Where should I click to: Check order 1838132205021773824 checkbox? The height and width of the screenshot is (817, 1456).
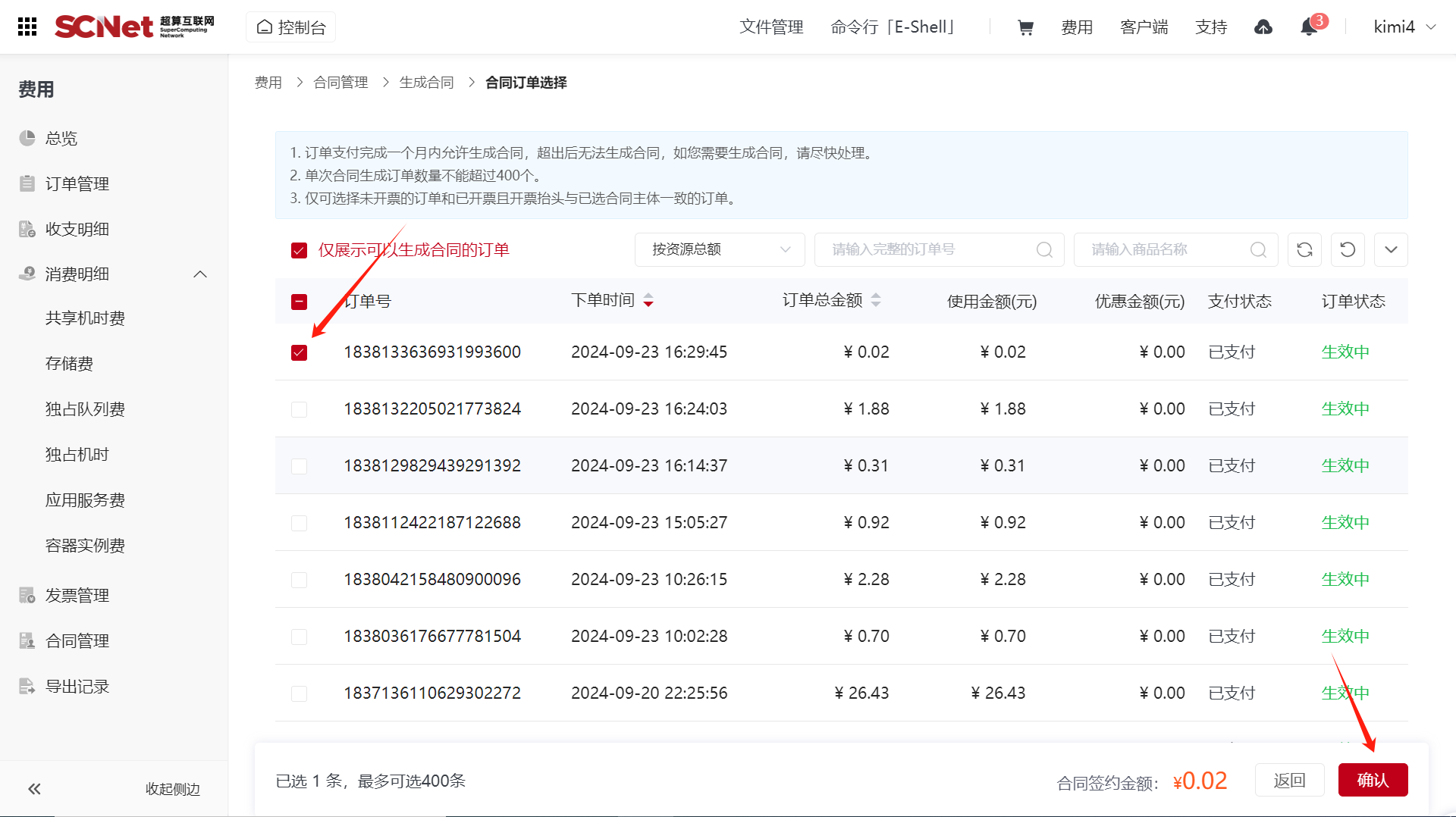[299, 409]
